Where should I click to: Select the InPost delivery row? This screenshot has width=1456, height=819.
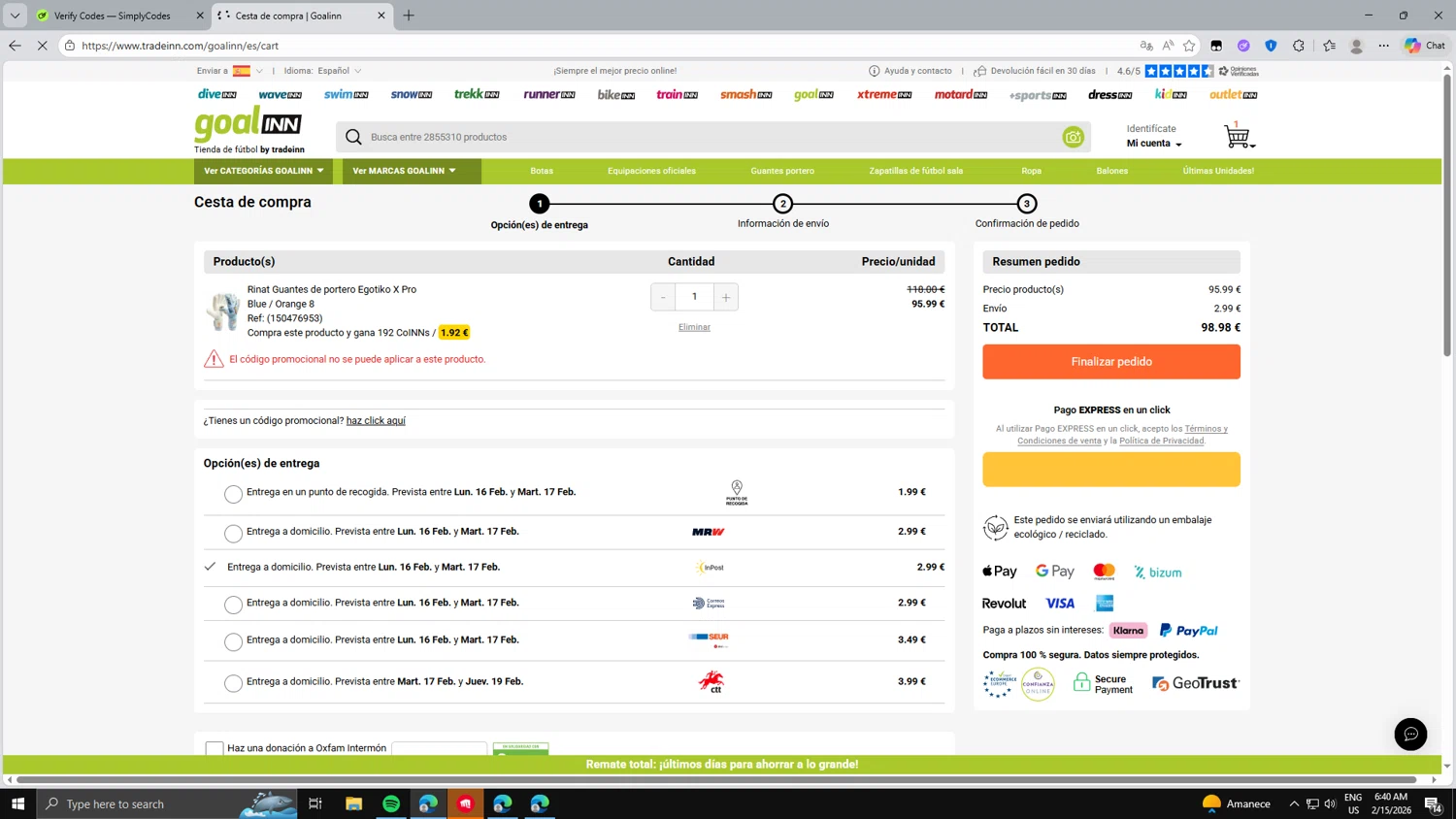tap(574, 568)
